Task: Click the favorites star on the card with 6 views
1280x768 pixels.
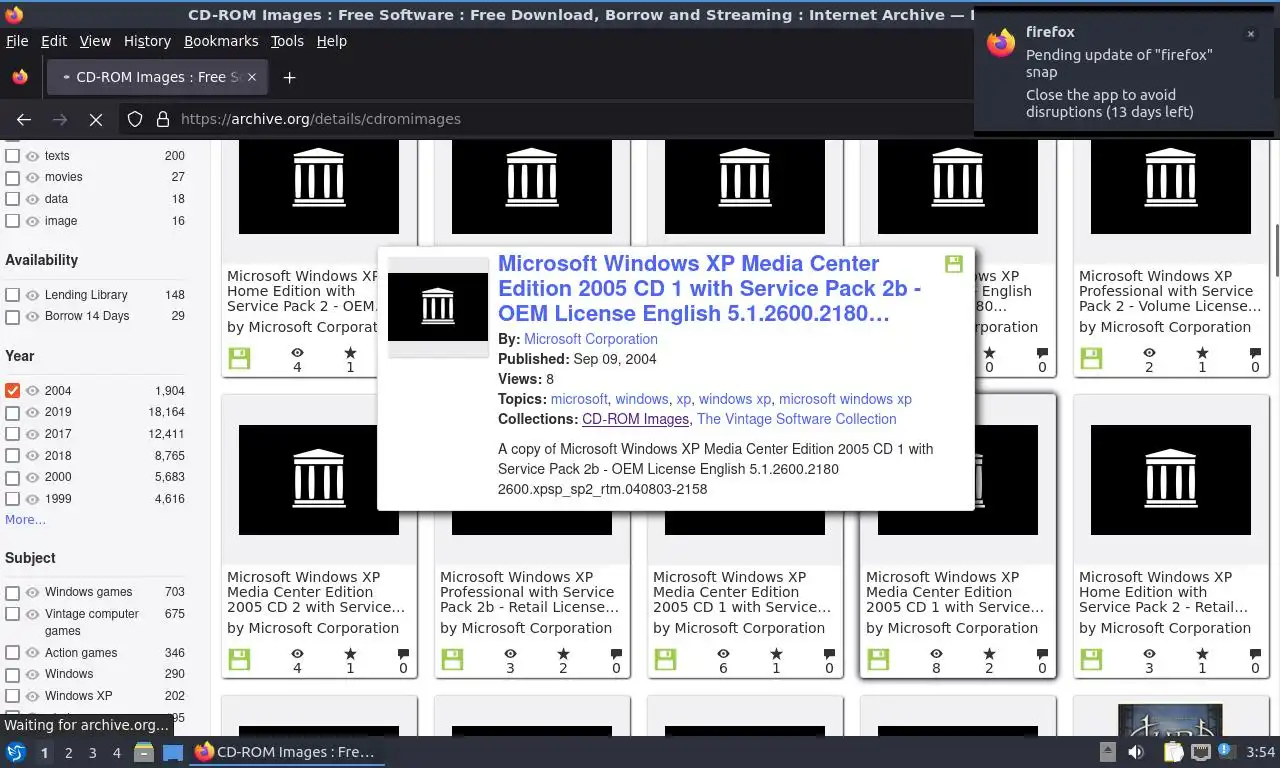Action: pyautogui.click(x=776, y=654)
